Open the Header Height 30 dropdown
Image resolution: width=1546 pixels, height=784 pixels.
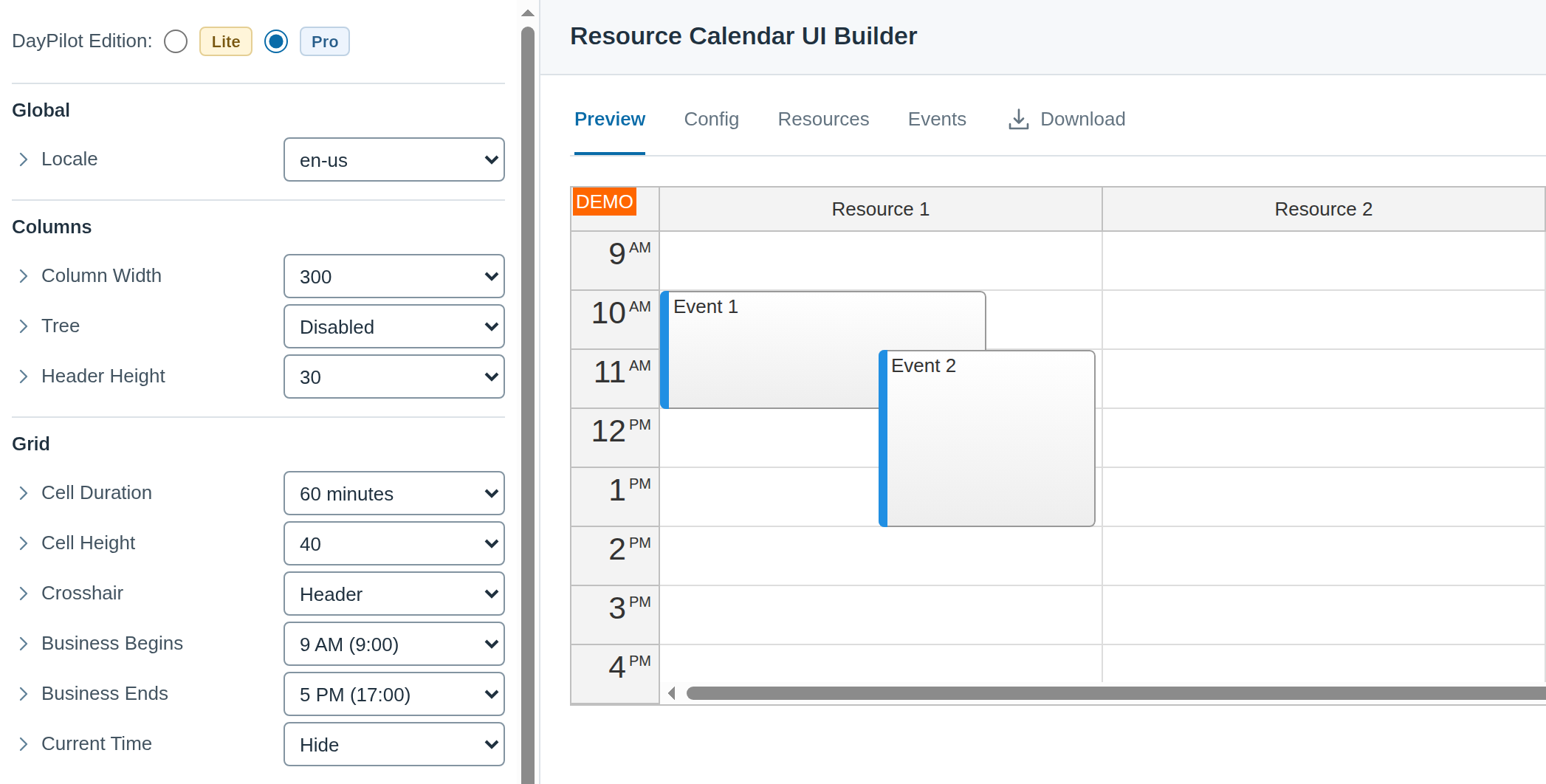[394, 376]
